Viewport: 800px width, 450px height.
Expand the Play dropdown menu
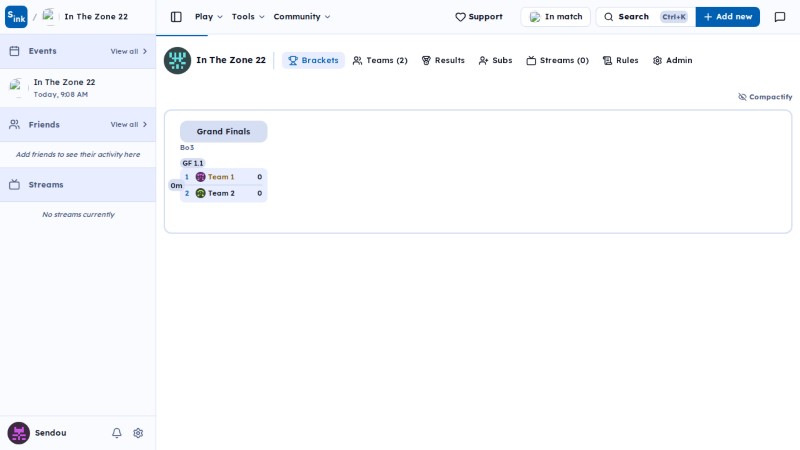[x=209, y=17]
